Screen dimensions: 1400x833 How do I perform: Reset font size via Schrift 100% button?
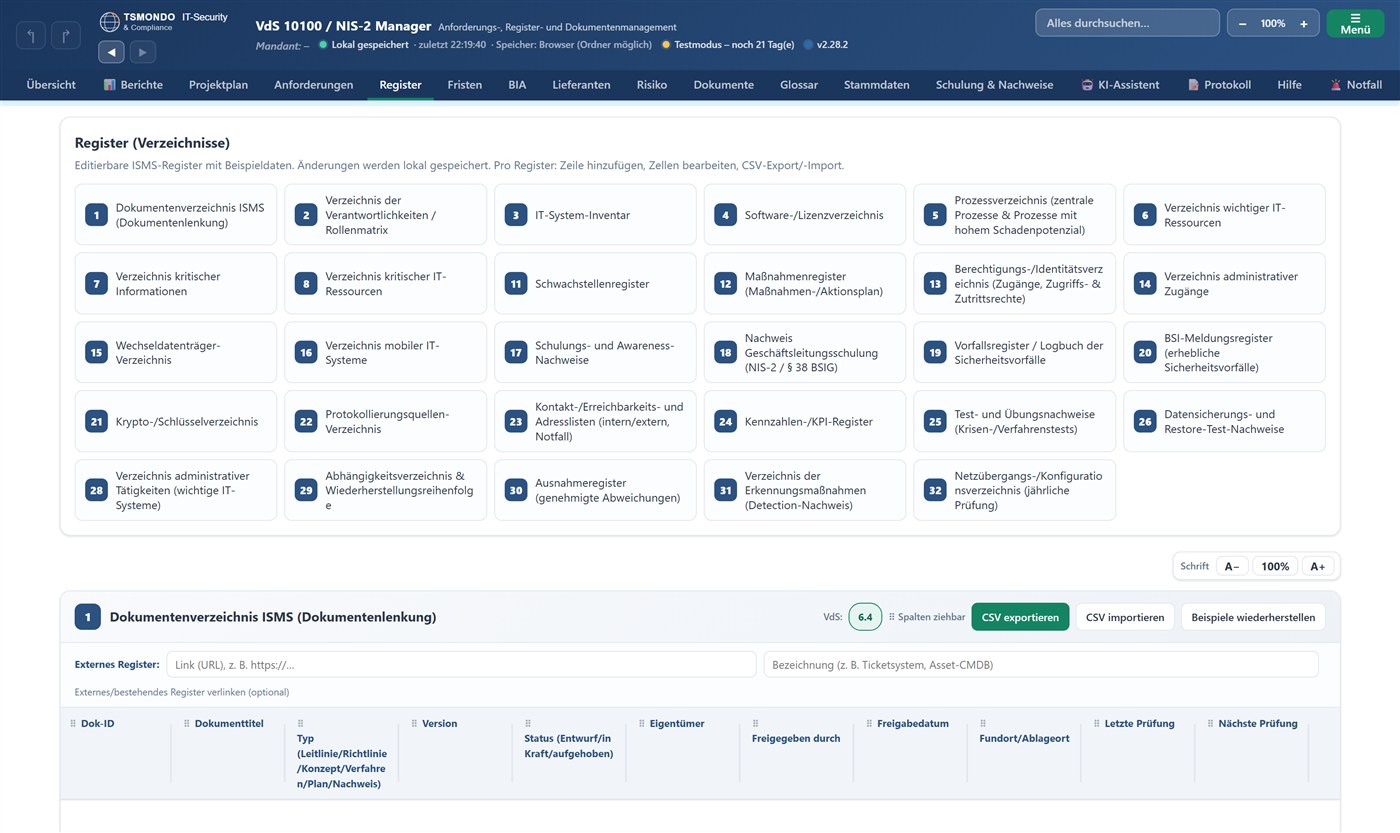pyautogui.click(x=1275, y=566)
